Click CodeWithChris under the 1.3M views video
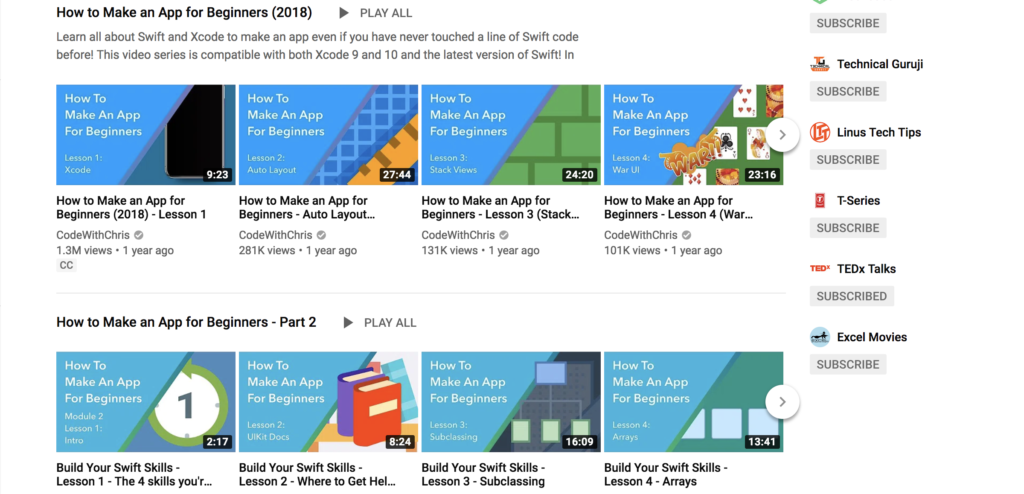Viewport: 1024px width, 494px height. [93, 235]
